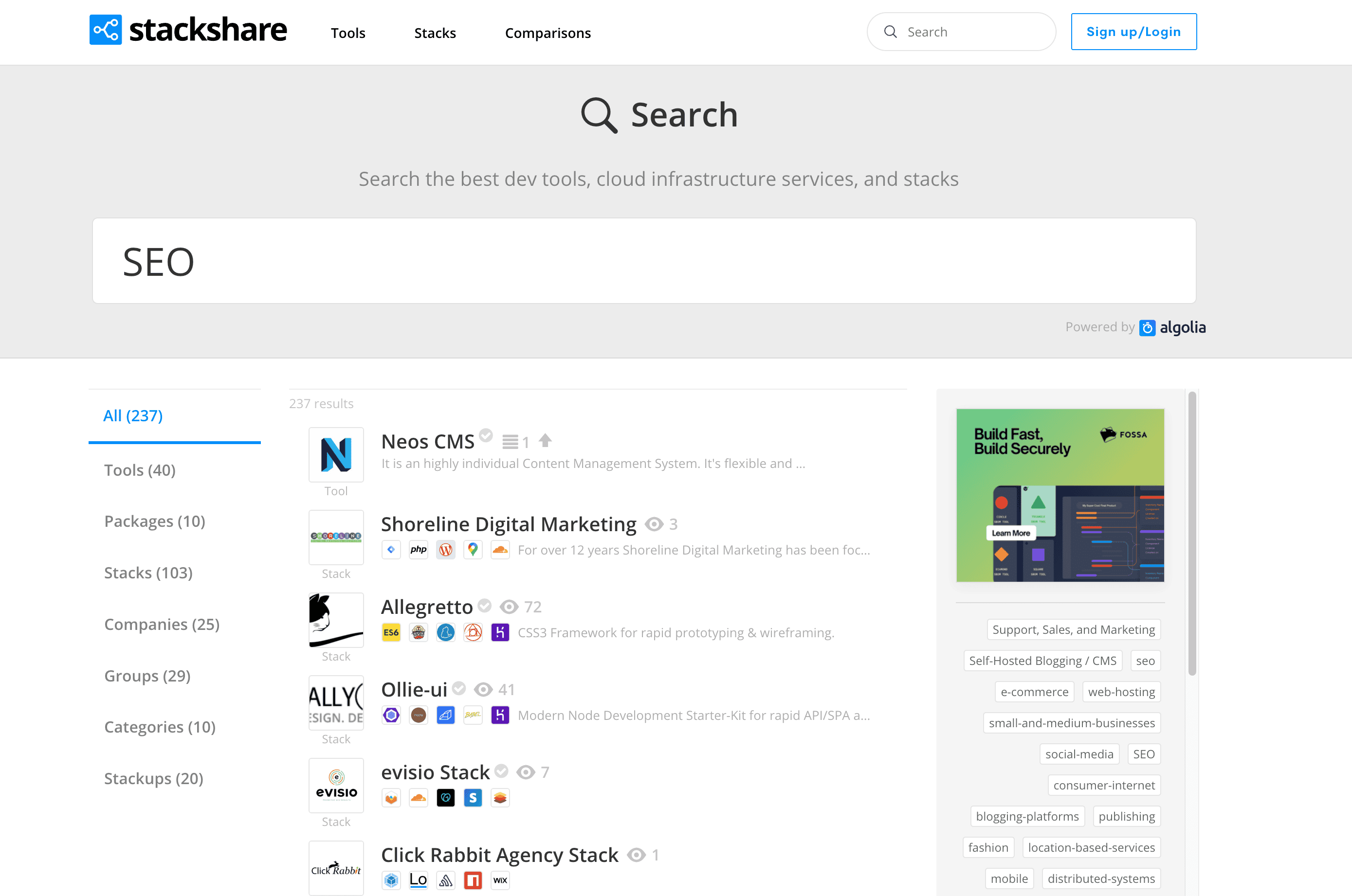
Task: Click the sidebar tags scrollbar
Action: [1192, 533]
